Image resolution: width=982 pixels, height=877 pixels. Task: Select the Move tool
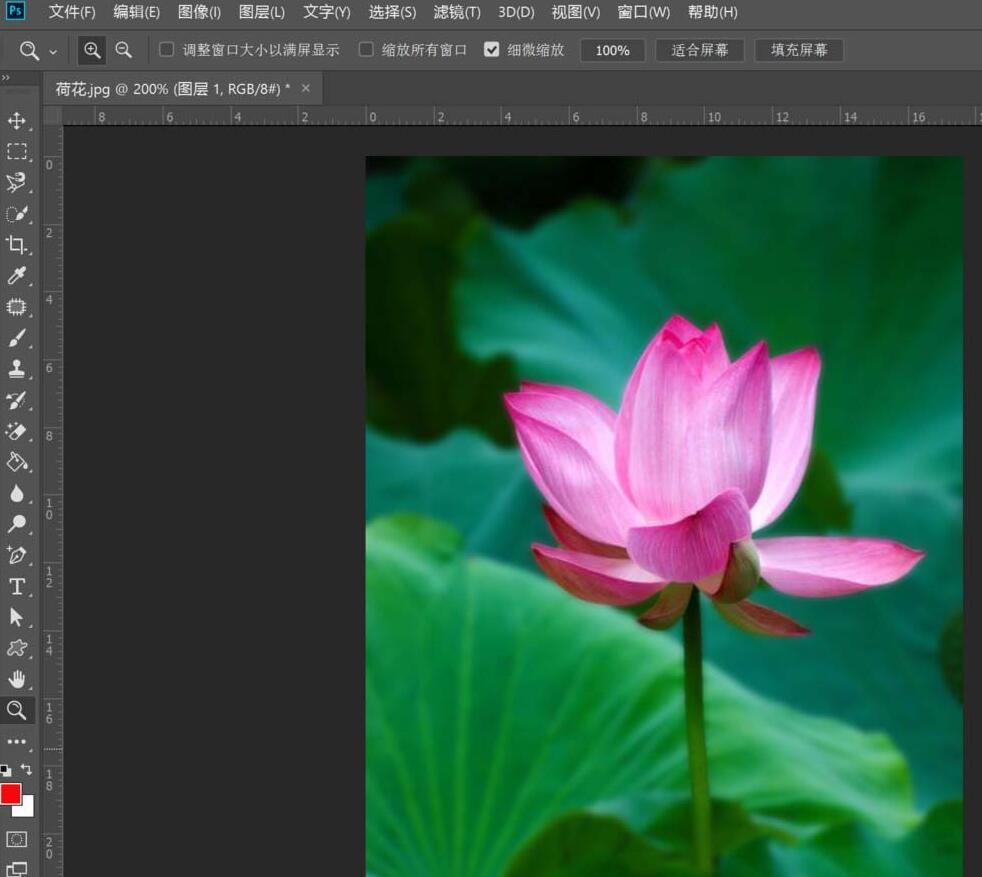[x=16, y=119]
